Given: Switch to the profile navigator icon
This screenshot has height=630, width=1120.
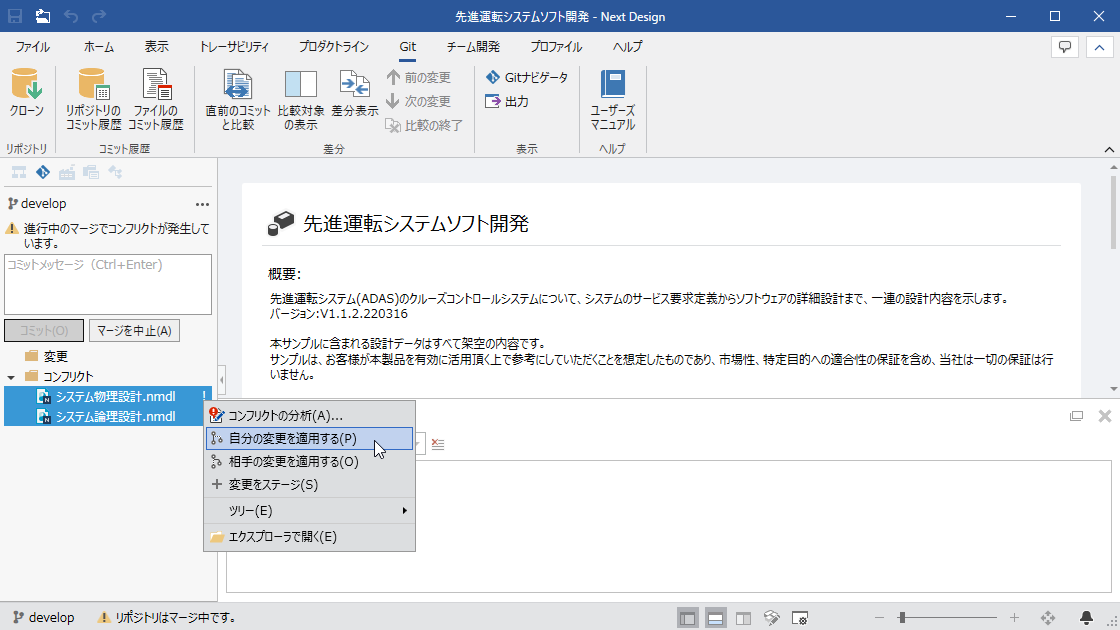Looking at the screenshot, I should (91, 172).
